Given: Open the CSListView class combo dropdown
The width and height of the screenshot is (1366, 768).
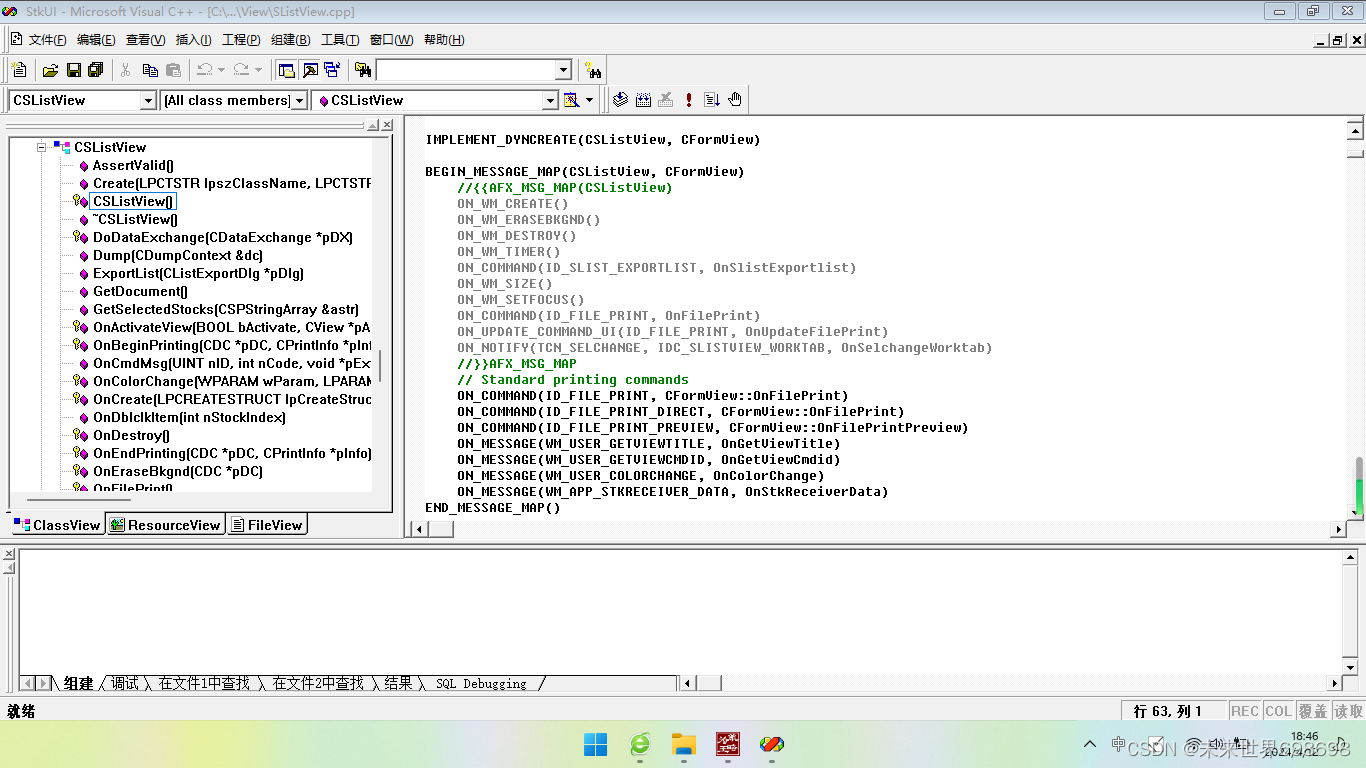Looking at the screenshot, I should (x=148, y=100).
